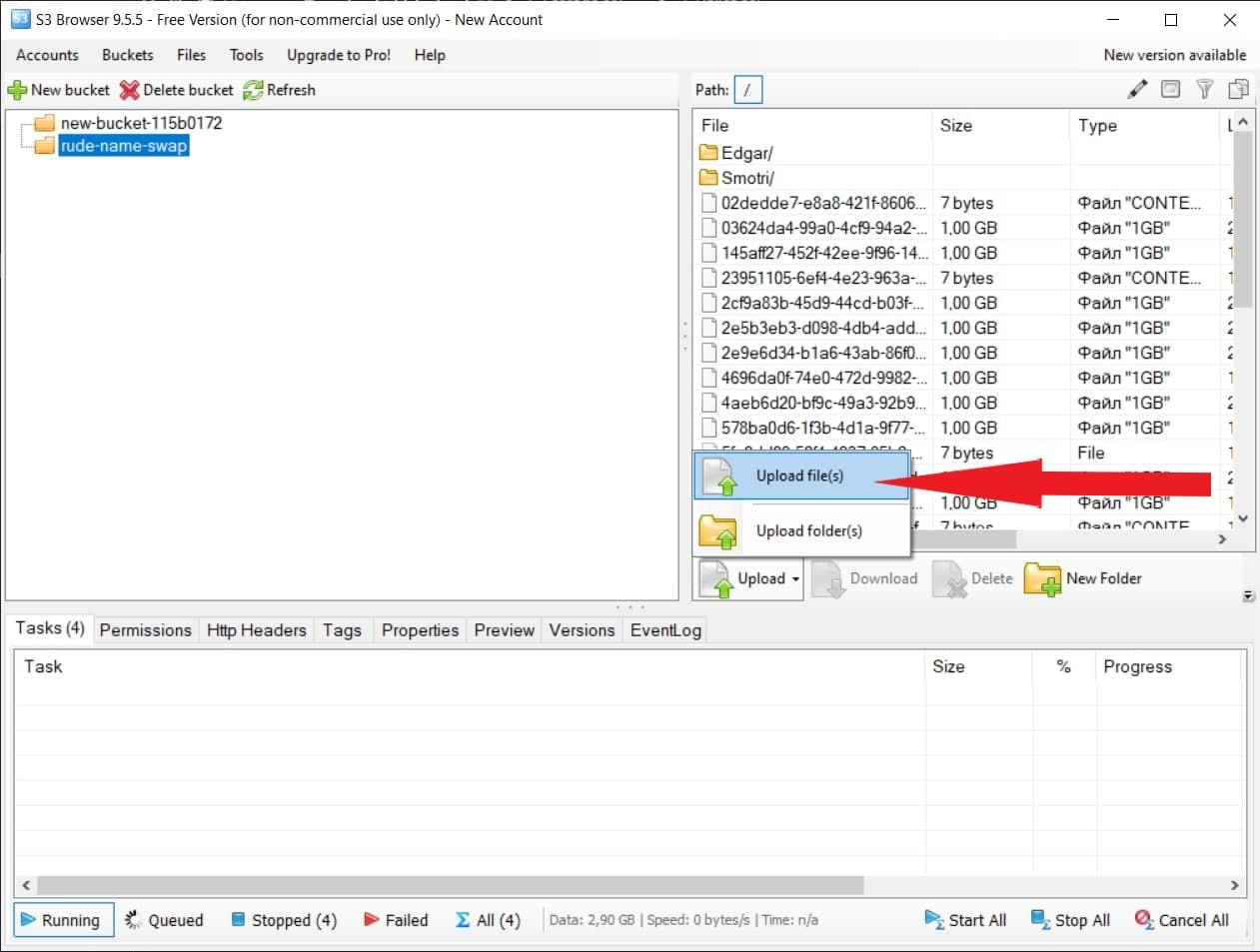This screenshot has height=952, width=1260.
Task: Select the rude-name-swap bucket
Action: (x=124, y=146)
